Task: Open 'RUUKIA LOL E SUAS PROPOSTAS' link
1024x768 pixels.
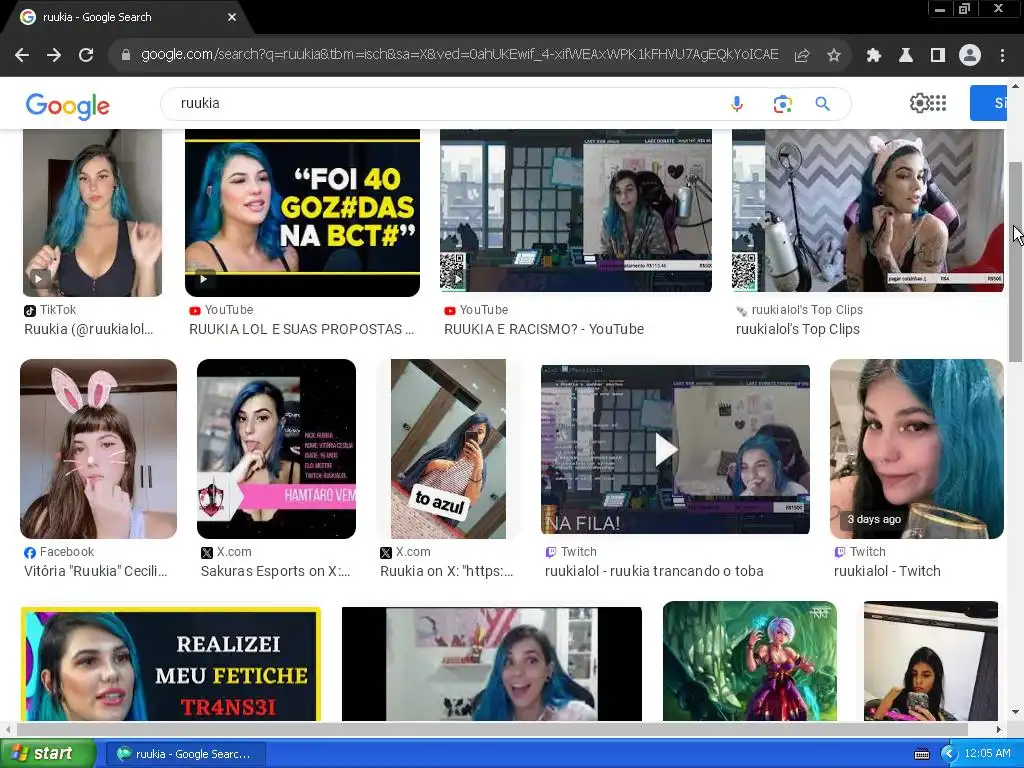Action: click(x=302, y=329)
